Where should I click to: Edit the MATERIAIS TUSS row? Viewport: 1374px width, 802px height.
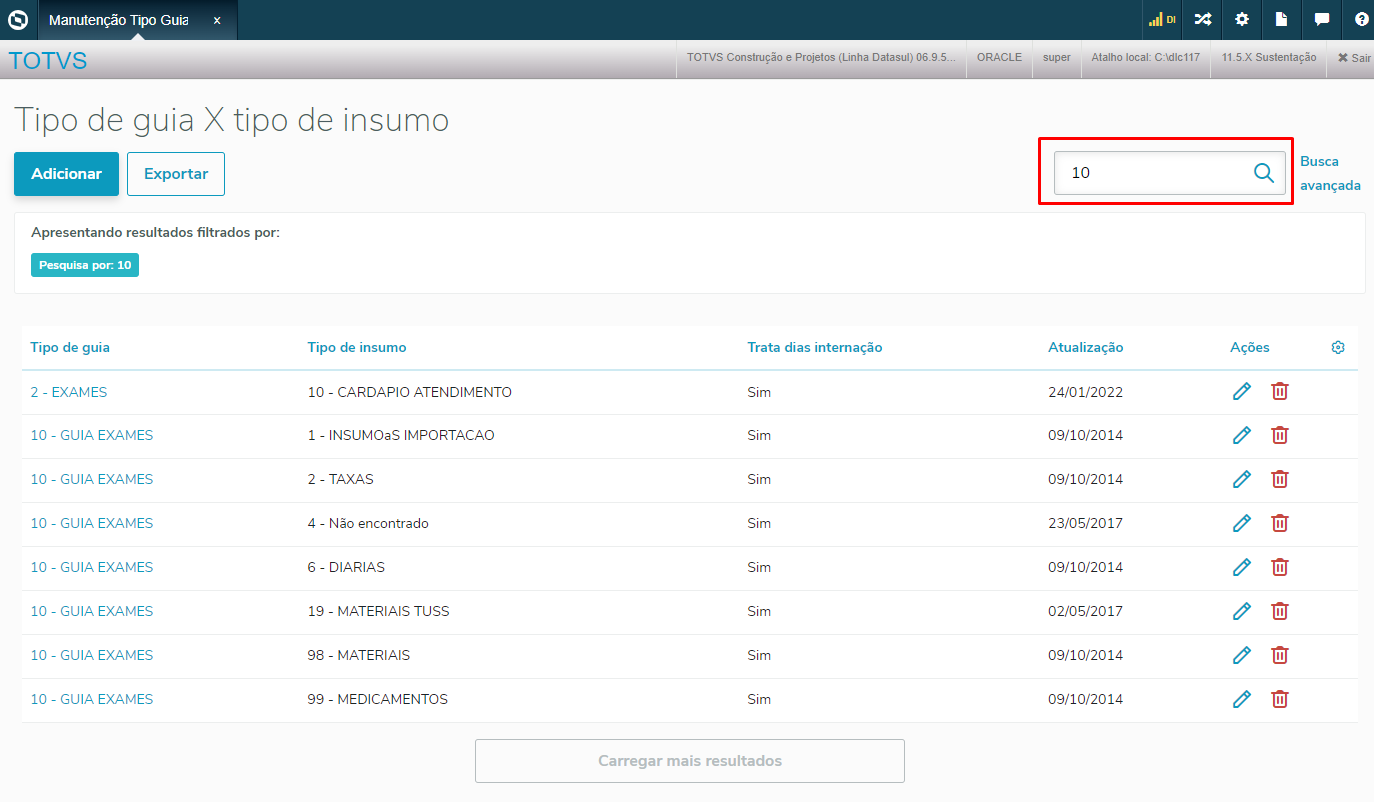pyautogui.click(x=1242, y=611)
